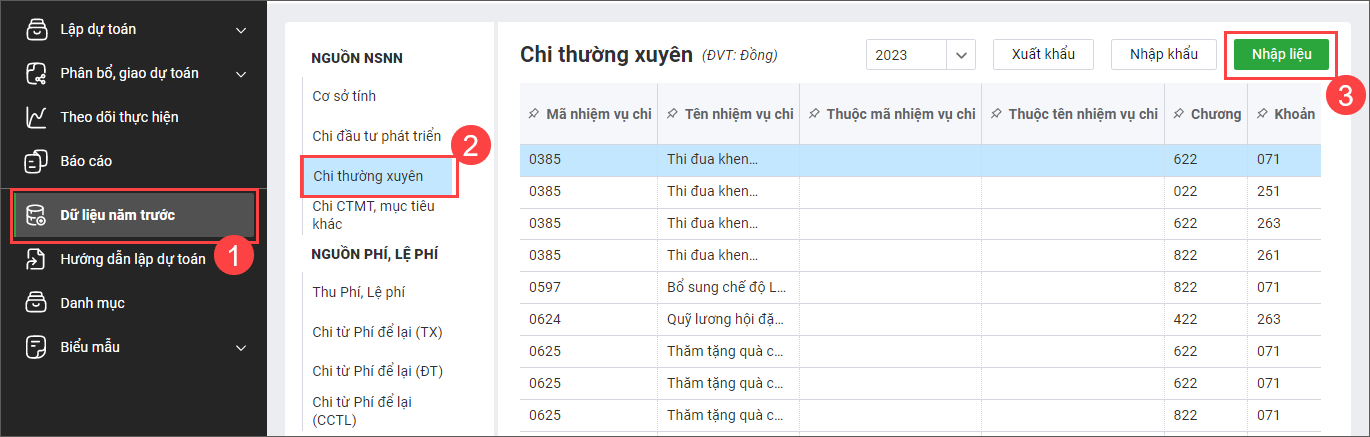1370x437 pixels.
Task: Click the Danh mục sidebar icon
Action: [36, 303]
